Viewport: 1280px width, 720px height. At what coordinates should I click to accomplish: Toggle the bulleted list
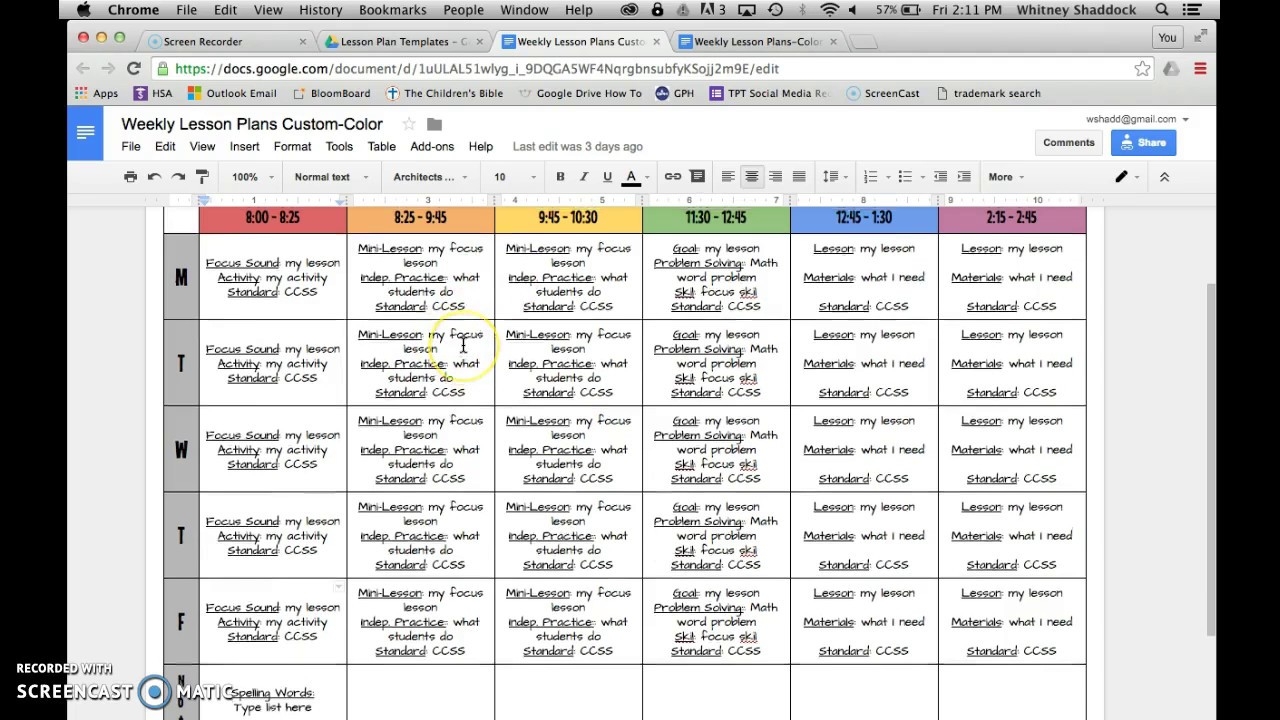[x=905, y=176]
